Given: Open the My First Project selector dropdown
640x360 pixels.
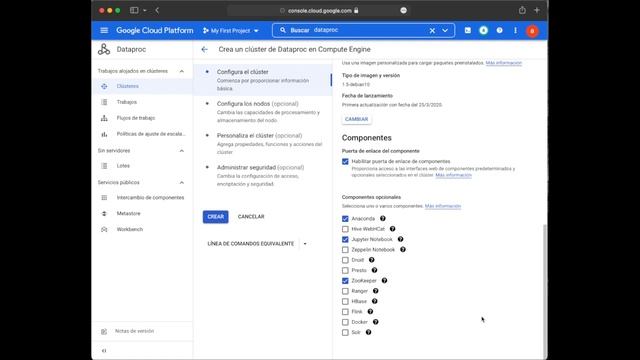Looking at the screenshot, I should (231, 31).
